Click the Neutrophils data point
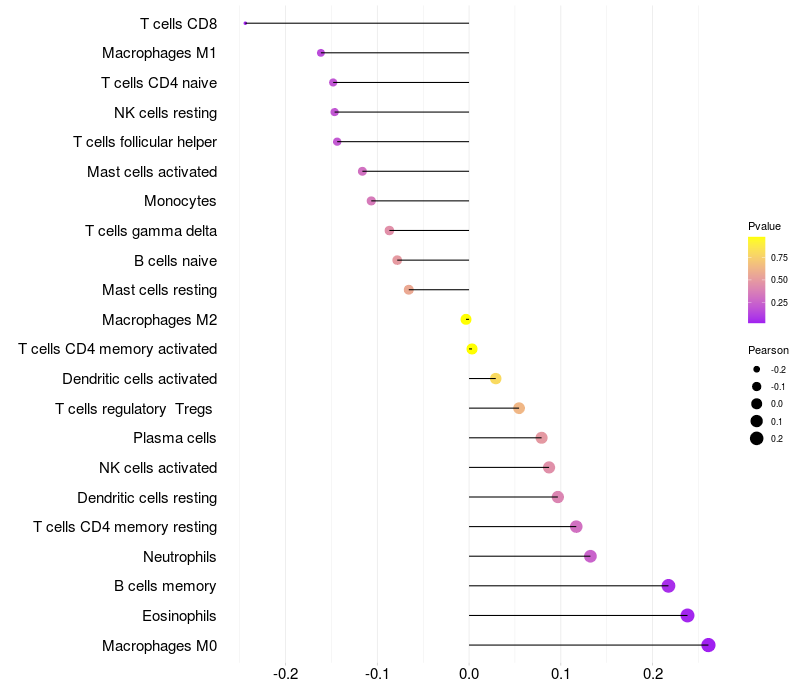The image size is (800, 700). [x=590, y=556]
